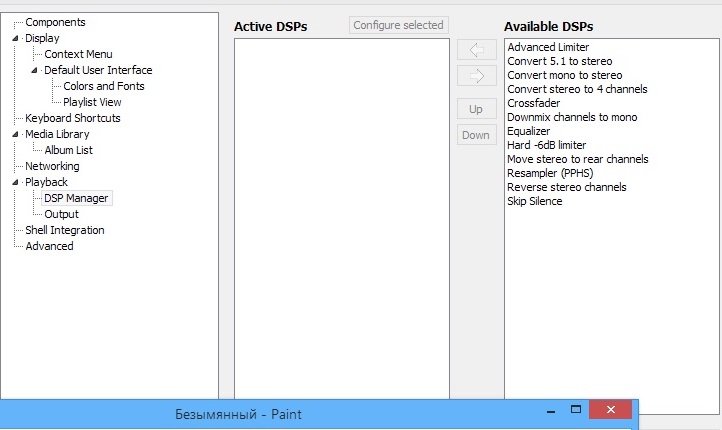Minimize the Paint window

point(551,410)
